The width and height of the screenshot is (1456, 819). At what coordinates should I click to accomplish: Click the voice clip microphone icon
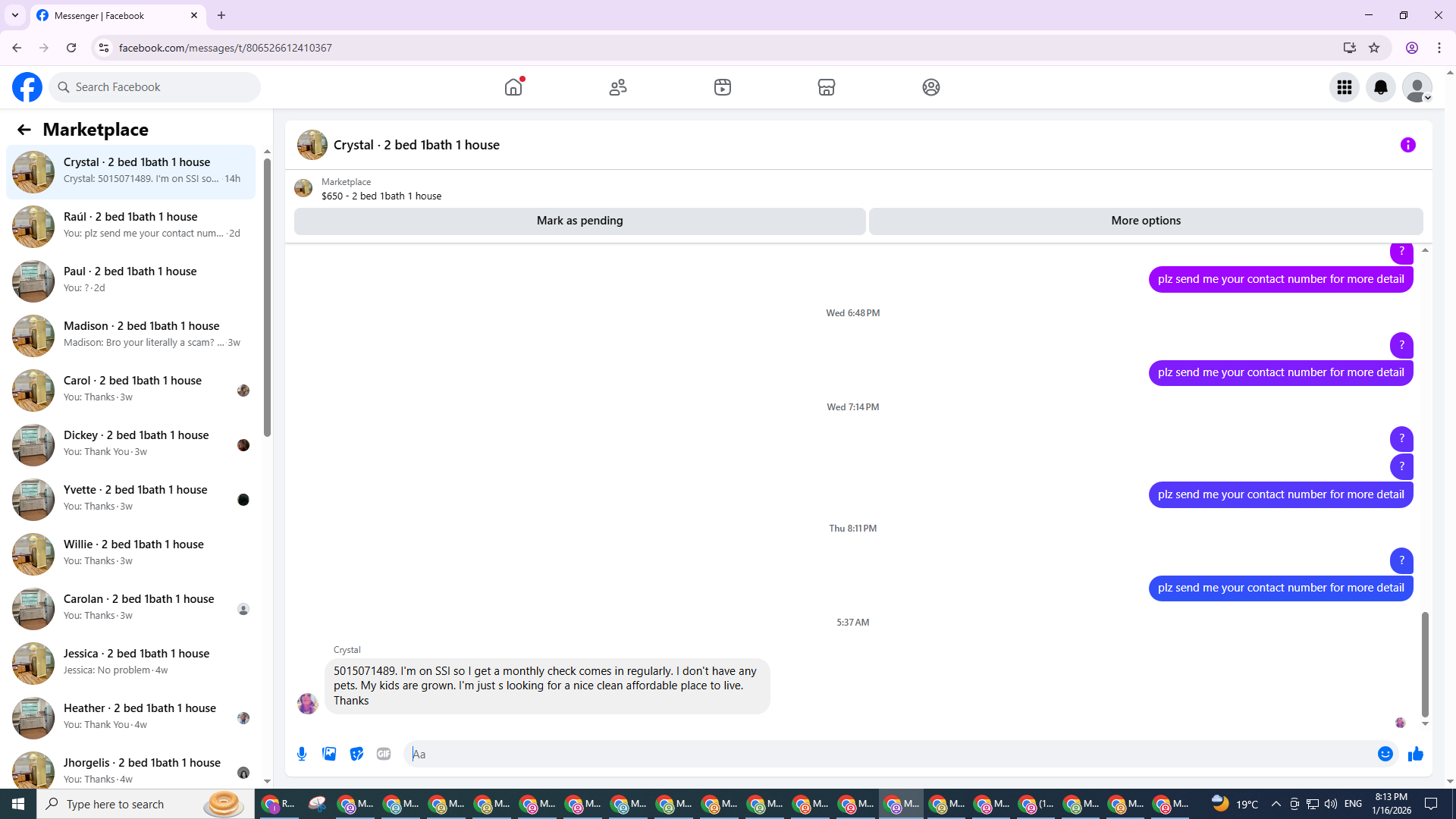[302, 754]
